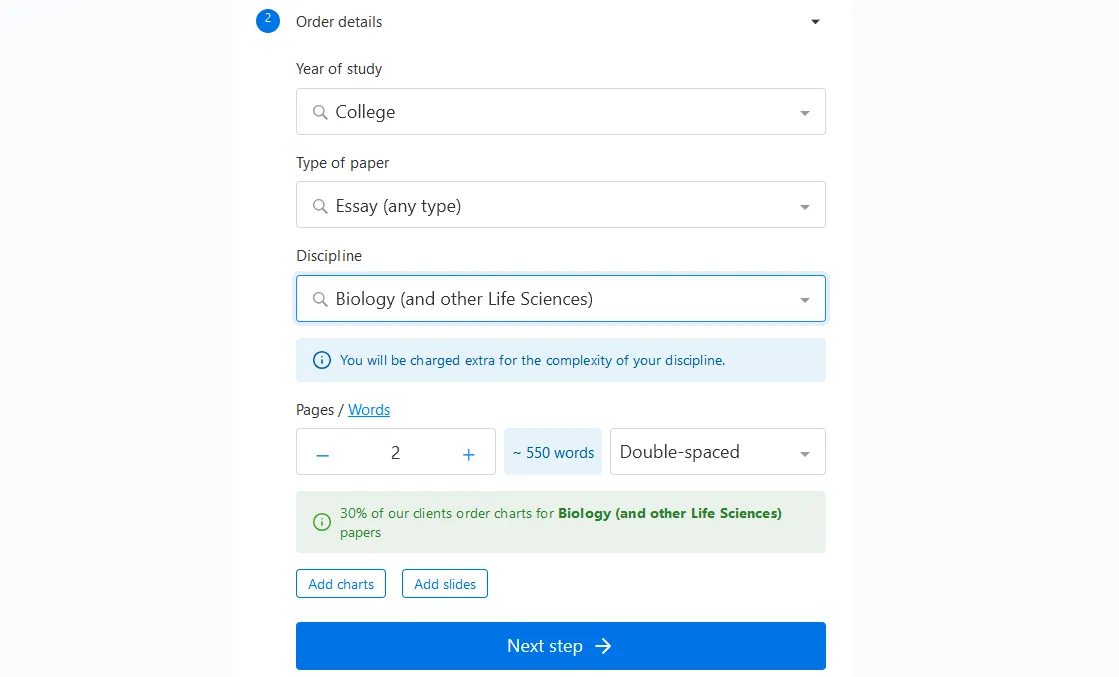The height and width of the screenshot is (677, 1119).
Task: Click the green info icon about charts
Action: 322,522
